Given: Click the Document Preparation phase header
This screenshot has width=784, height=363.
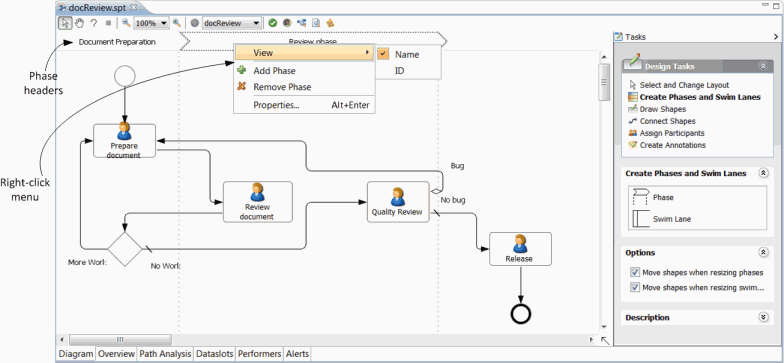Looking at the screenshot, I should click(x=117, y=42).
